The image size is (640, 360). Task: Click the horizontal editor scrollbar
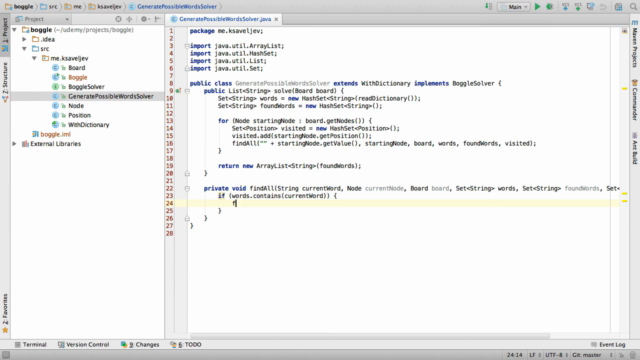pyautogui.click(x=369, y=336)
